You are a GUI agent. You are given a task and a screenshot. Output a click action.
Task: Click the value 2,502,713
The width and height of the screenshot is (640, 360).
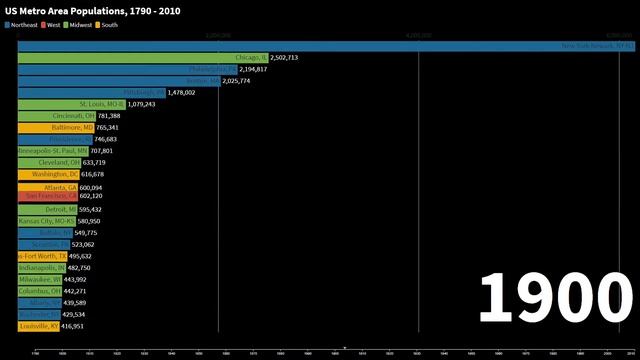pos(284,58)
